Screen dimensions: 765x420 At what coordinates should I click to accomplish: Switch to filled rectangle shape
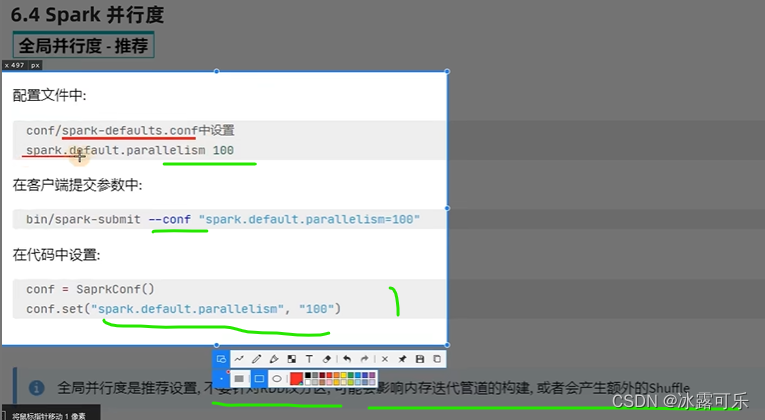point(239,379)
